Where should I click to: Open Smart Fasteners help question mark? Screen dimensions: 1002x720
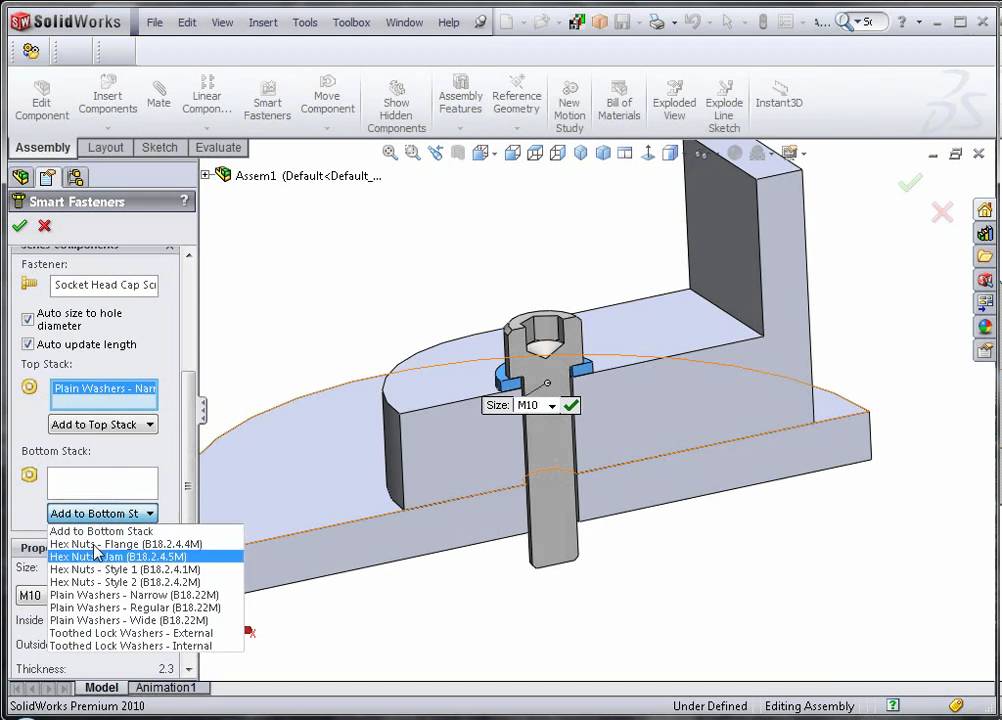coord(184,201)
